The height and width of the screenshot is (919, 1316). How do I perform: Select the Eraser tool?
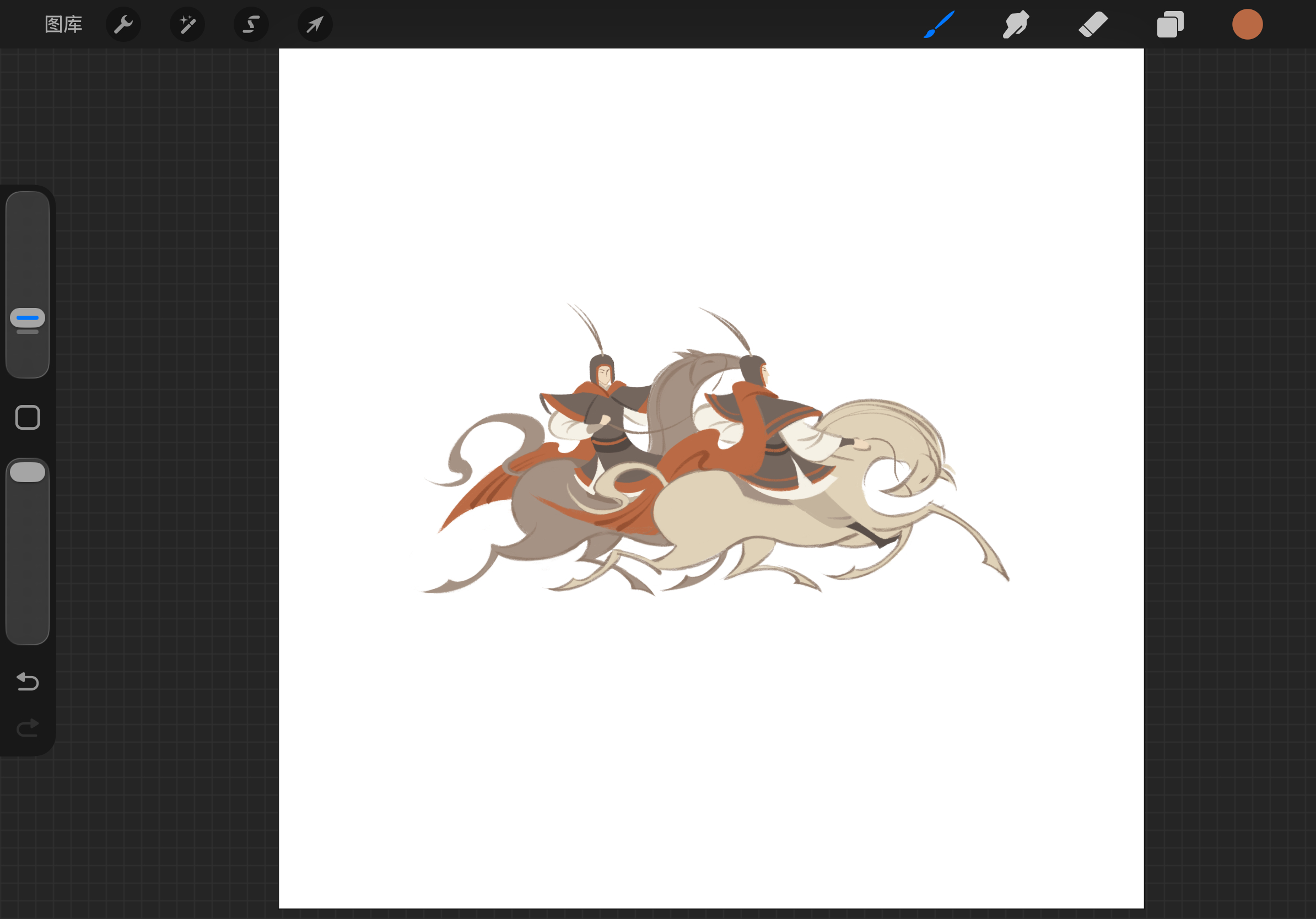(x=1093, y=25)
